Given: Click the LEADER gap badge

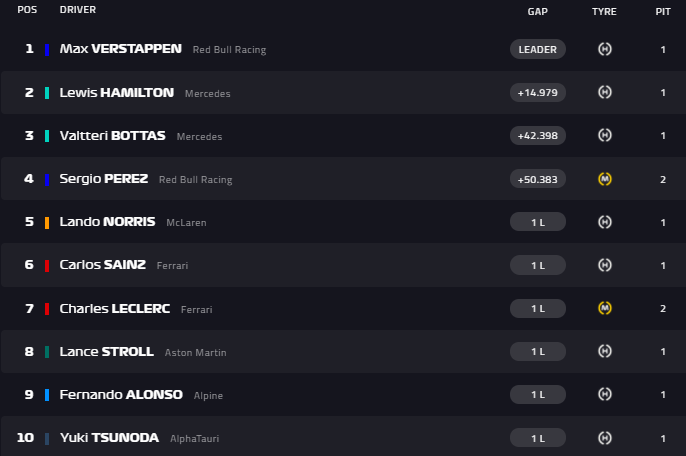Looking at the screenshot, I should (538, 49).
